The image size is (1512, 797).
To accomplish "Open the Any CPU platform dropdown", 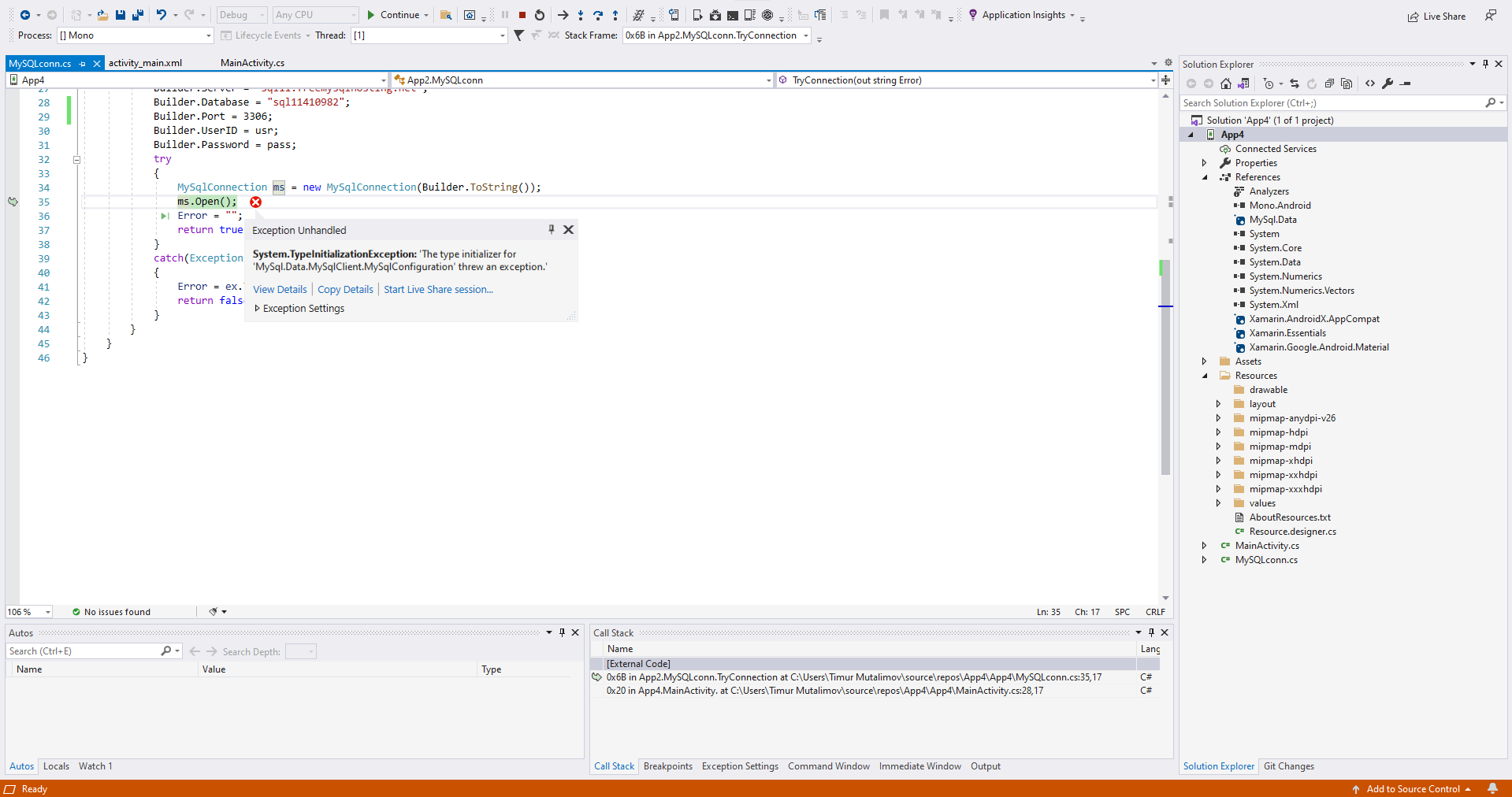I will click(x=315, y=15).
